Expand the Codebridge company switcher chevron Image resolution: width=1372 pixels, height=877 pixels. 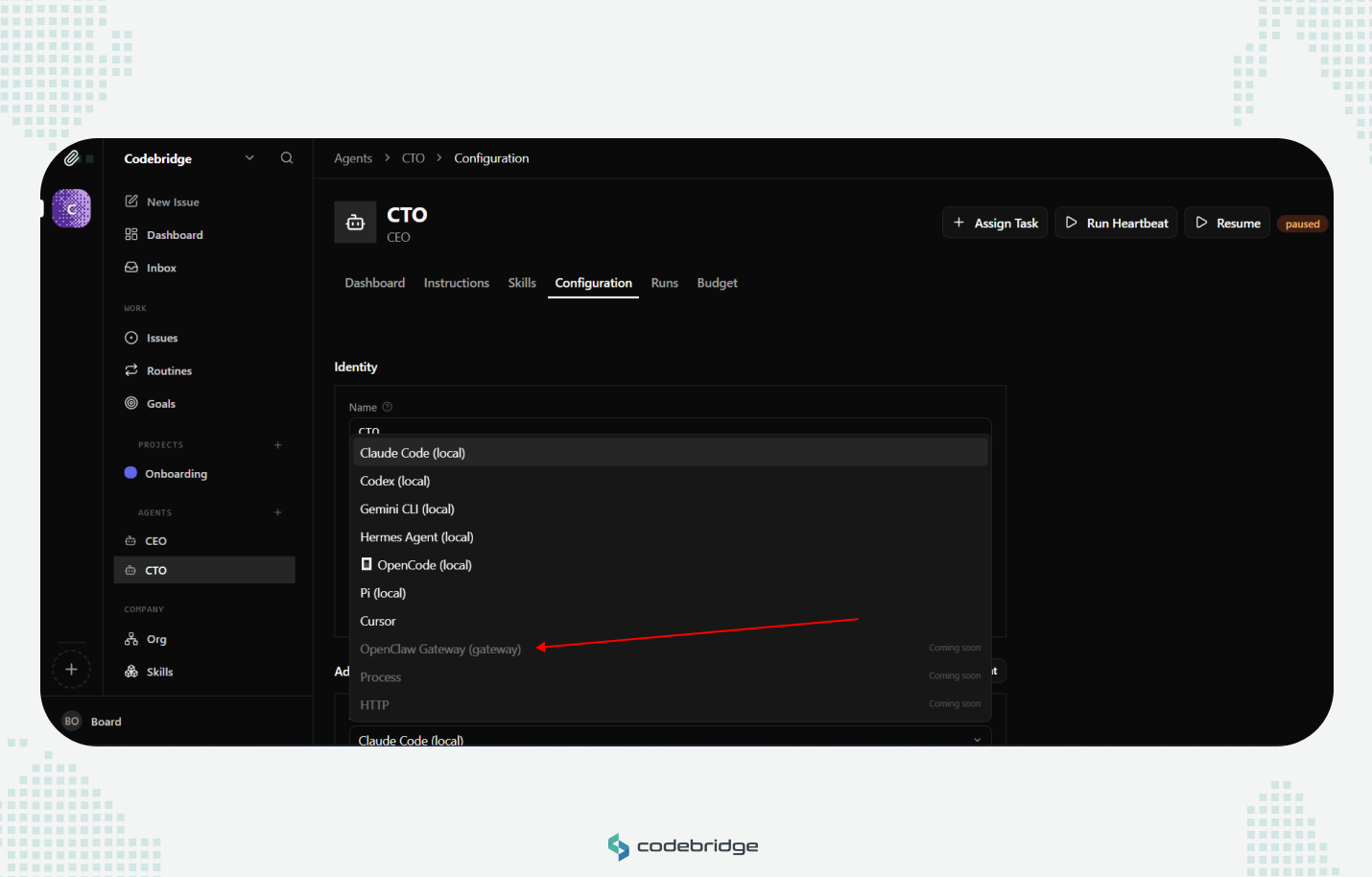tap(249, 158)
